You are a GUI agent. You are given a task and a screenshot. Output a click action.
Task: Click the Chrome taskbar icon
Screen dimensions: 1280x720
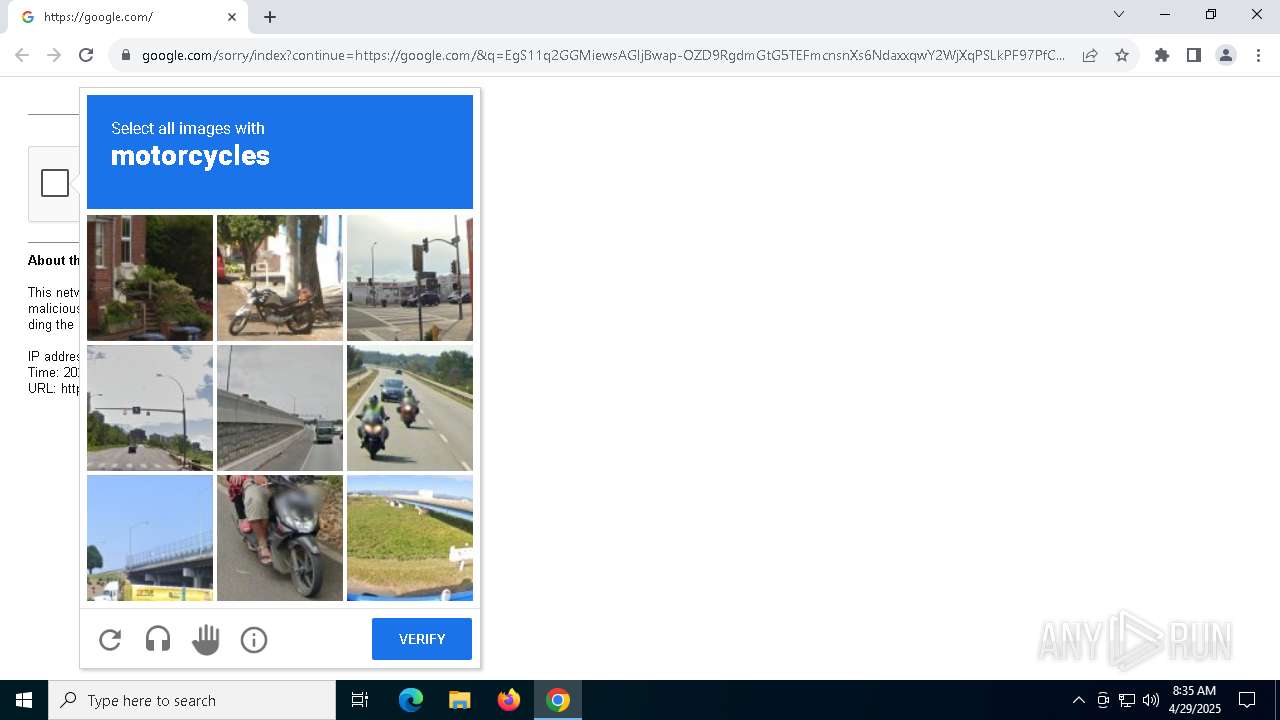click(x=558, y=700)
